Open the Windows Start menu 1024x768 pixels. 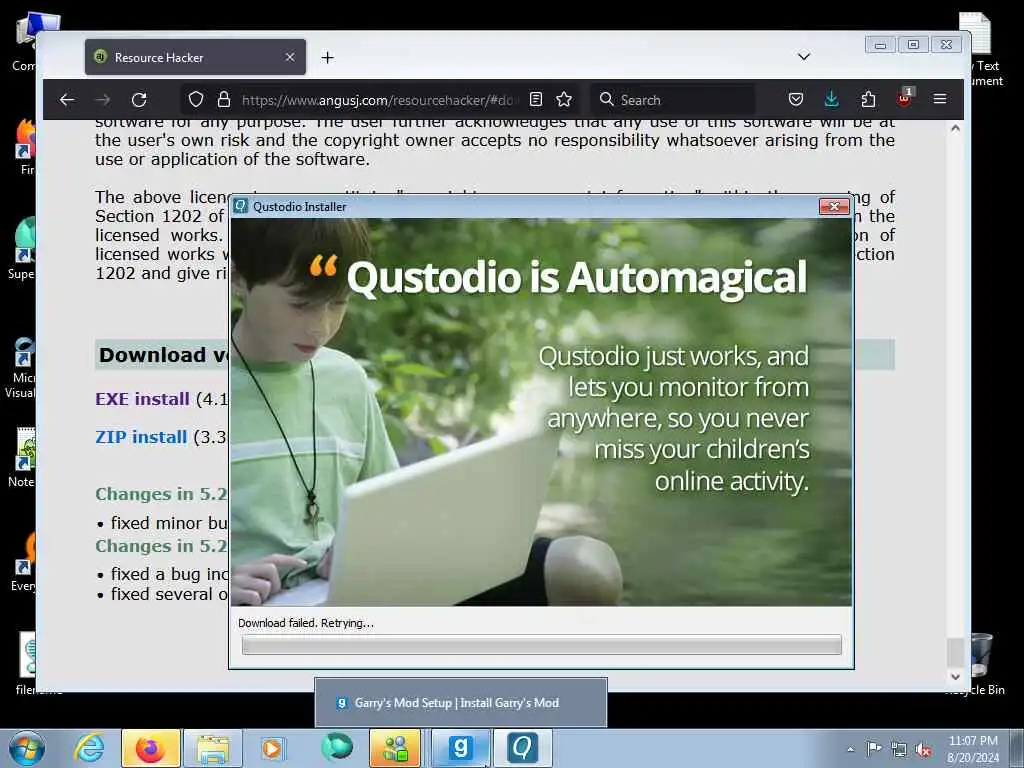26,748
